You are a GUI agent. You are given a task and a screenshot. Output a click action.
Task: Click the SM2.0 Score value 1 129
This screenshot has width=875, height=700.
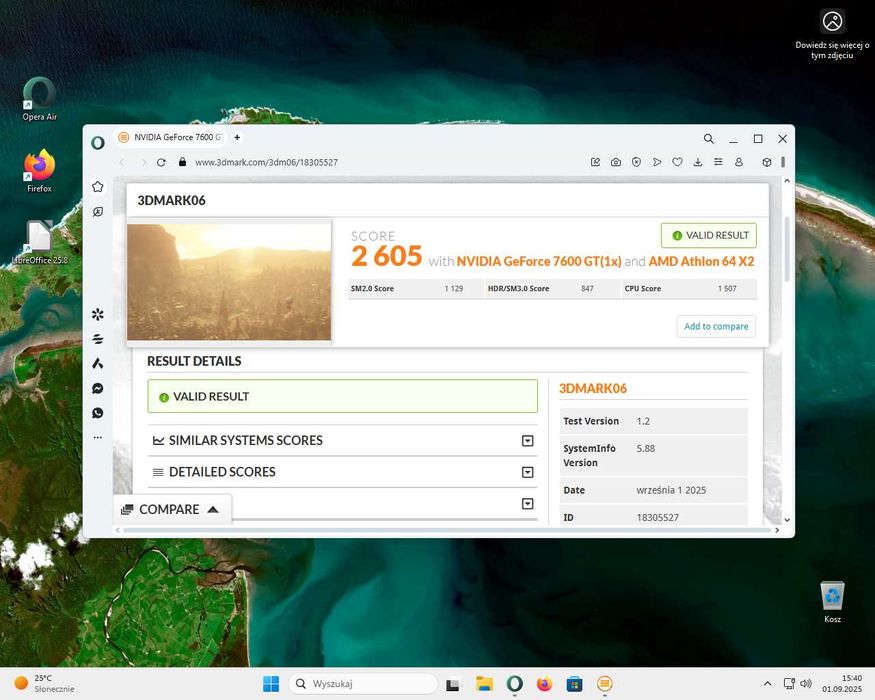(454, 289)
